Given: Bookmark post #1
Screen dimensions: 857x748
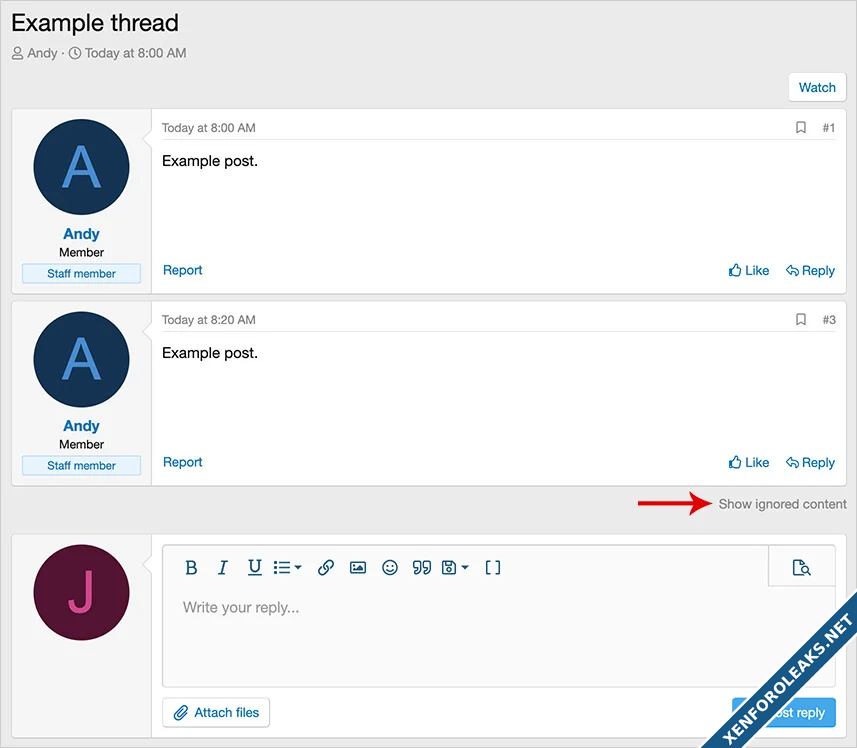Looking at the screenshot, I should [x=801, y=128].
